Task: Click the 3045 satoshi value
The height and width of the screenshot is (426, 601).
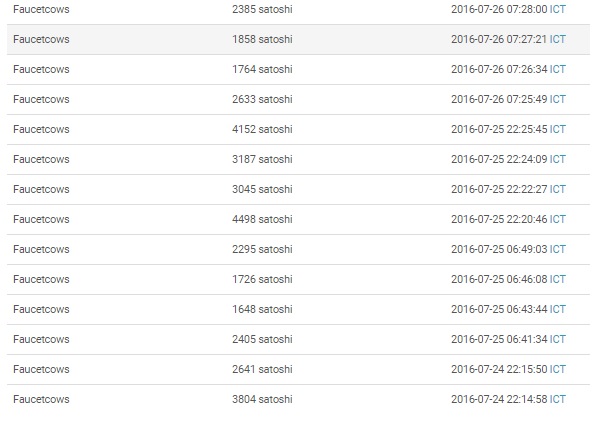Action: [262, 189]
